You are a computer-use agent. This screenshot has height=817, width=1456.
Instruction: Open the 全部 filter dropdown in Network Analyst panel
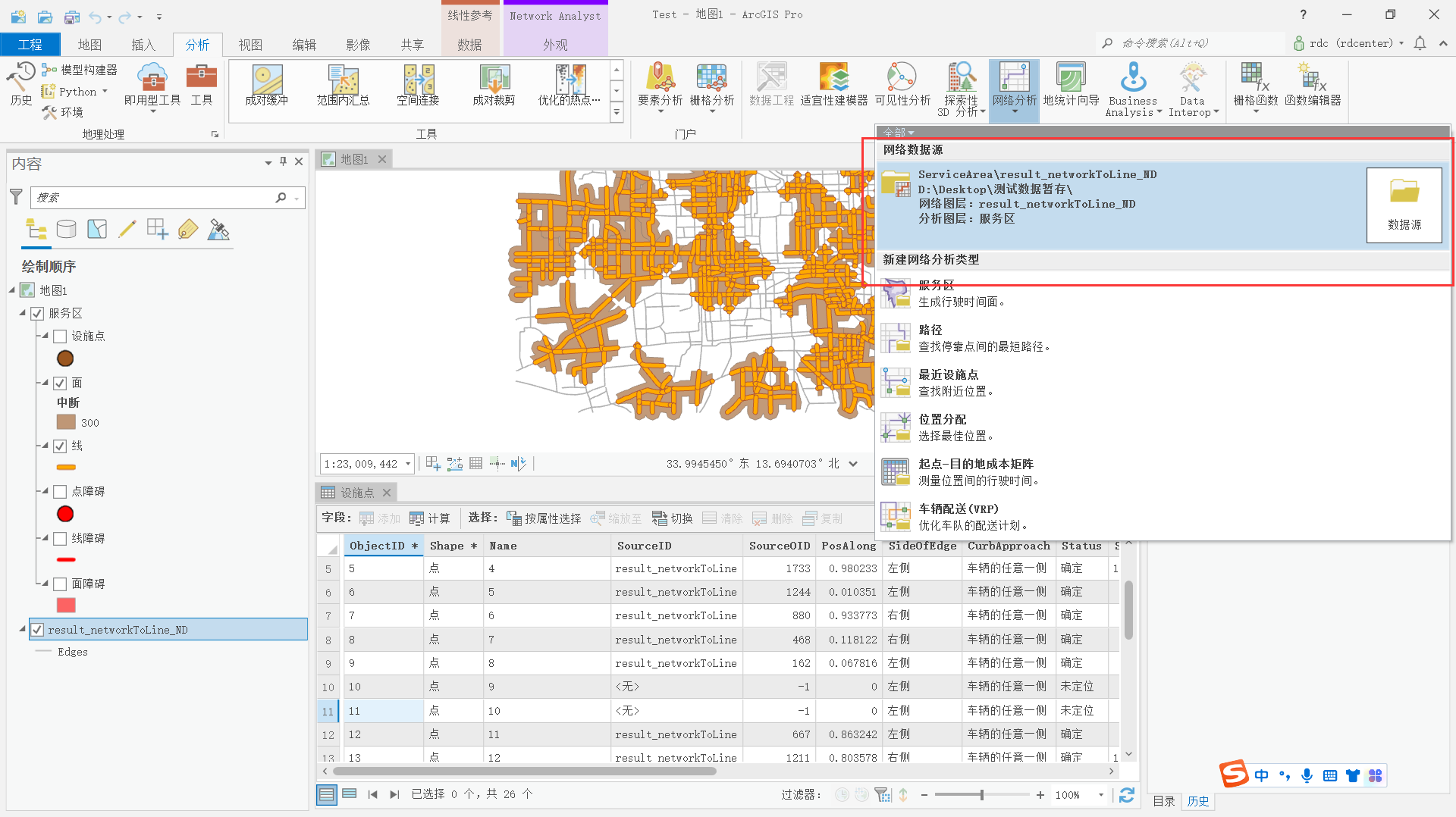pyautogui.click(x=897, y=132)
